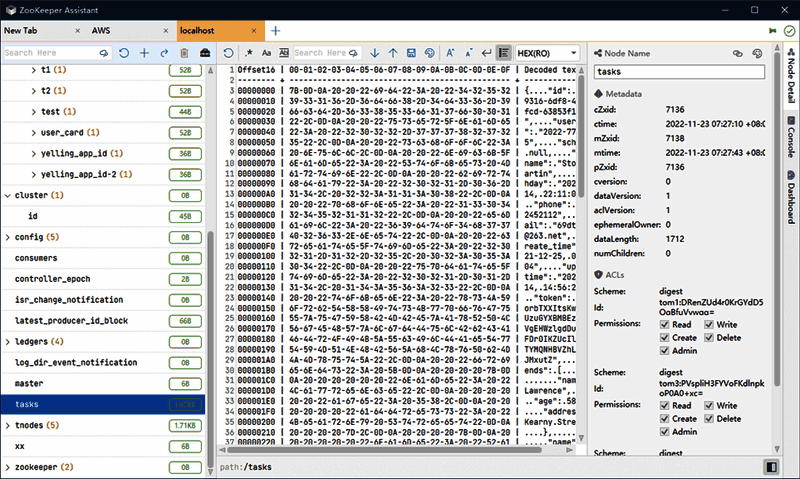Collapse the cluster tree node
This screenshot has height=479, width=800.
pyautogui.click(x=8, y=195)
